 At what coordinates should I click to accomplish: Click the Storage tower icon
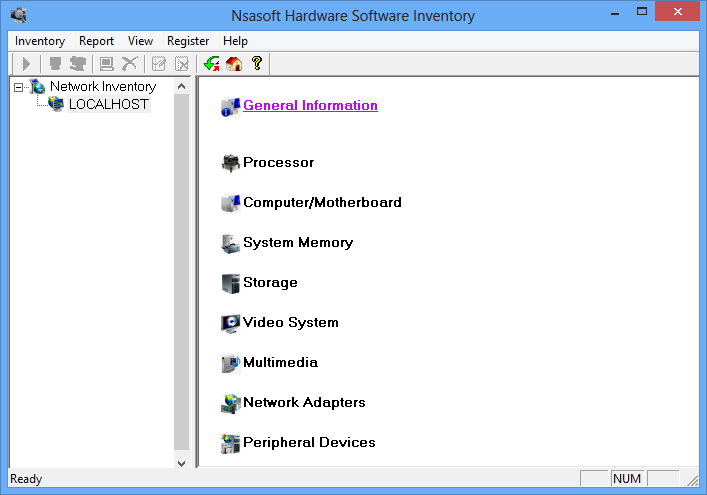(x=230, y=284)
